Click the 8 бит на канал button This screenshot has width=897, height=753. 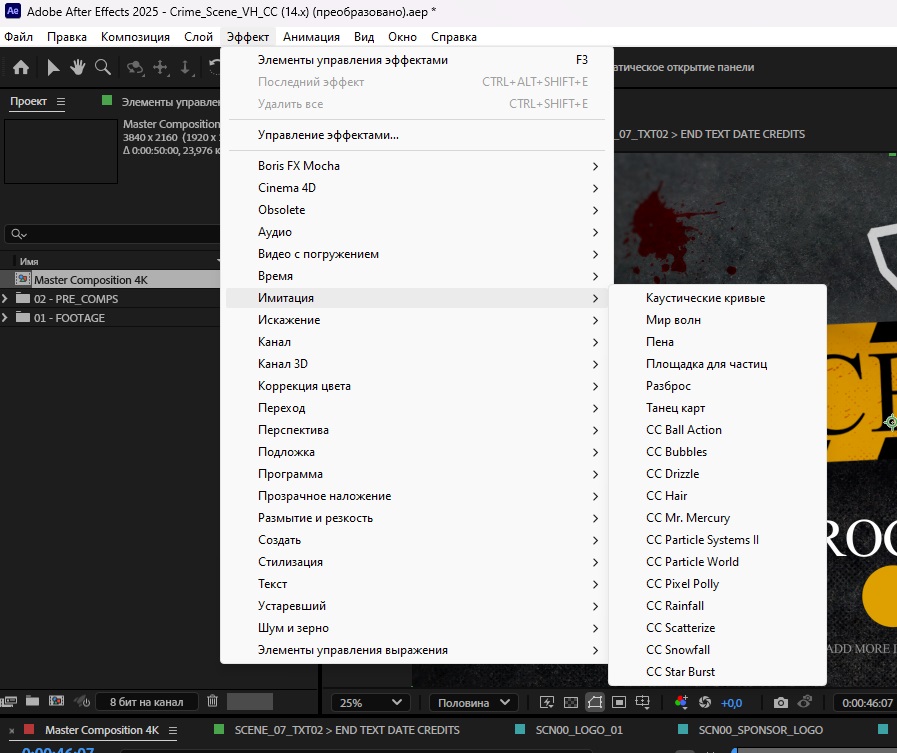[x=146, y=702]
